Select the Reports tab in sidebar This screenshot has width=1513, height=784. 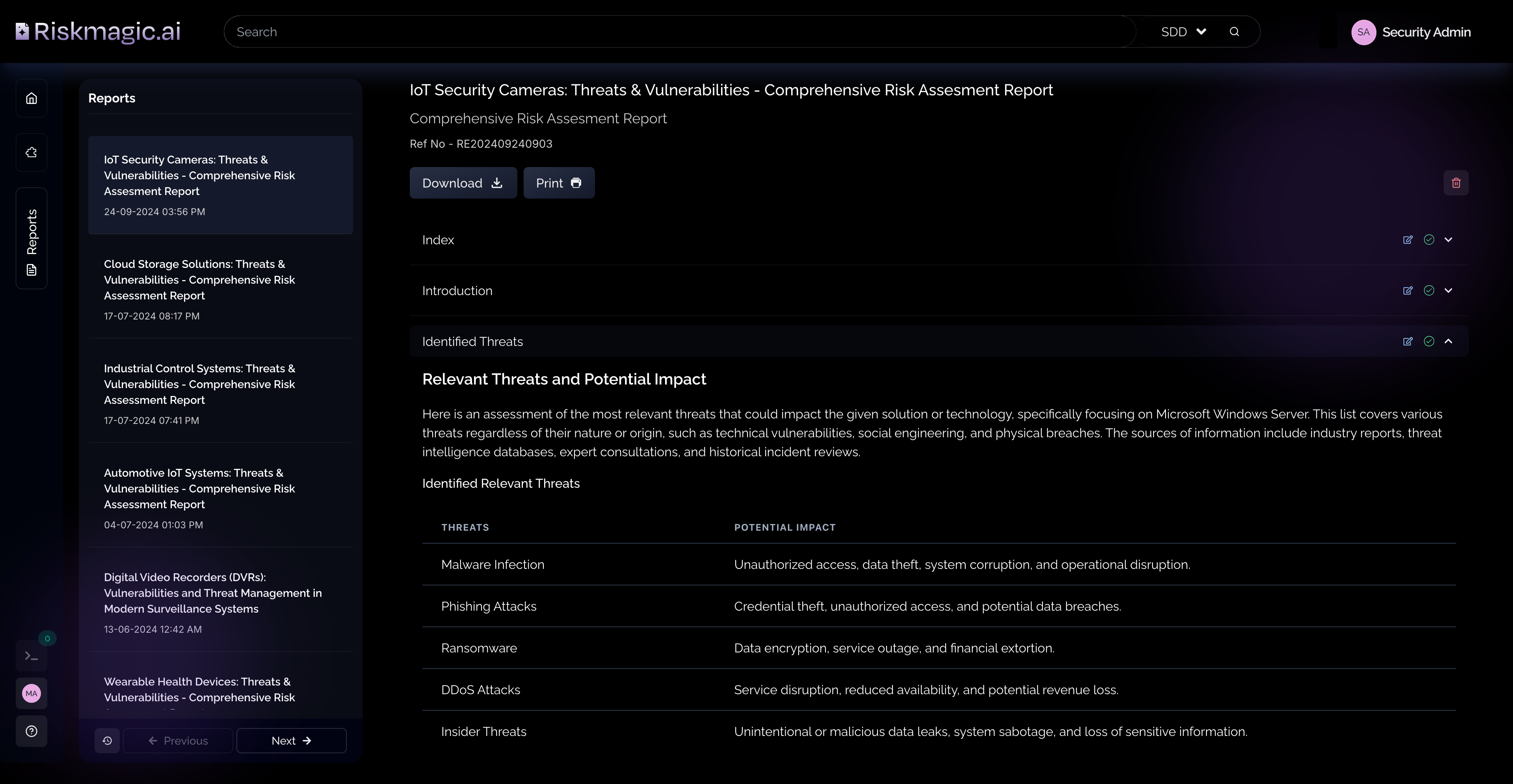[32, 238]
